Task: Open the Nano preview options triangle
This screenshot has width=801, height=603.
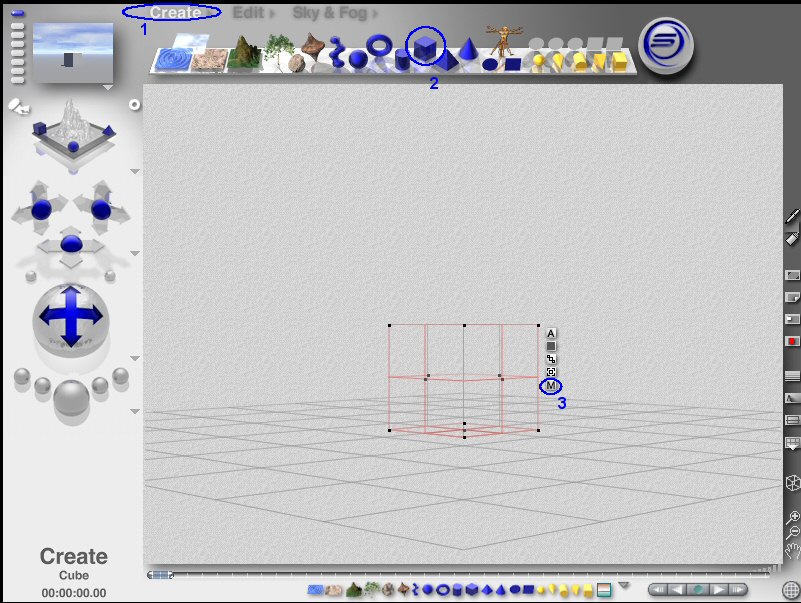Action: 107,88
